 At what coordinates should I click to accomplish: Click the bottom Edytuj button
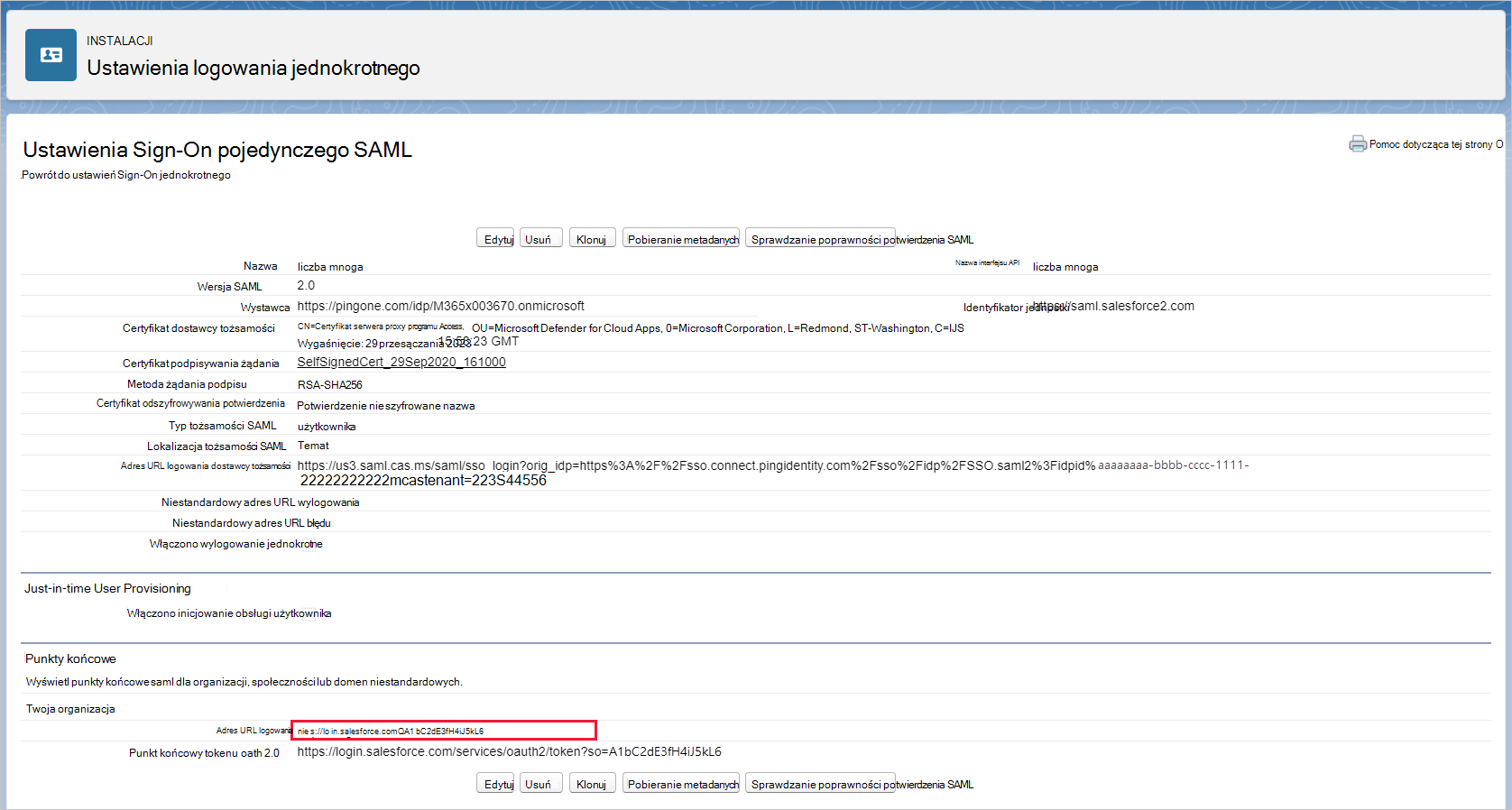(x=495, y=783)
